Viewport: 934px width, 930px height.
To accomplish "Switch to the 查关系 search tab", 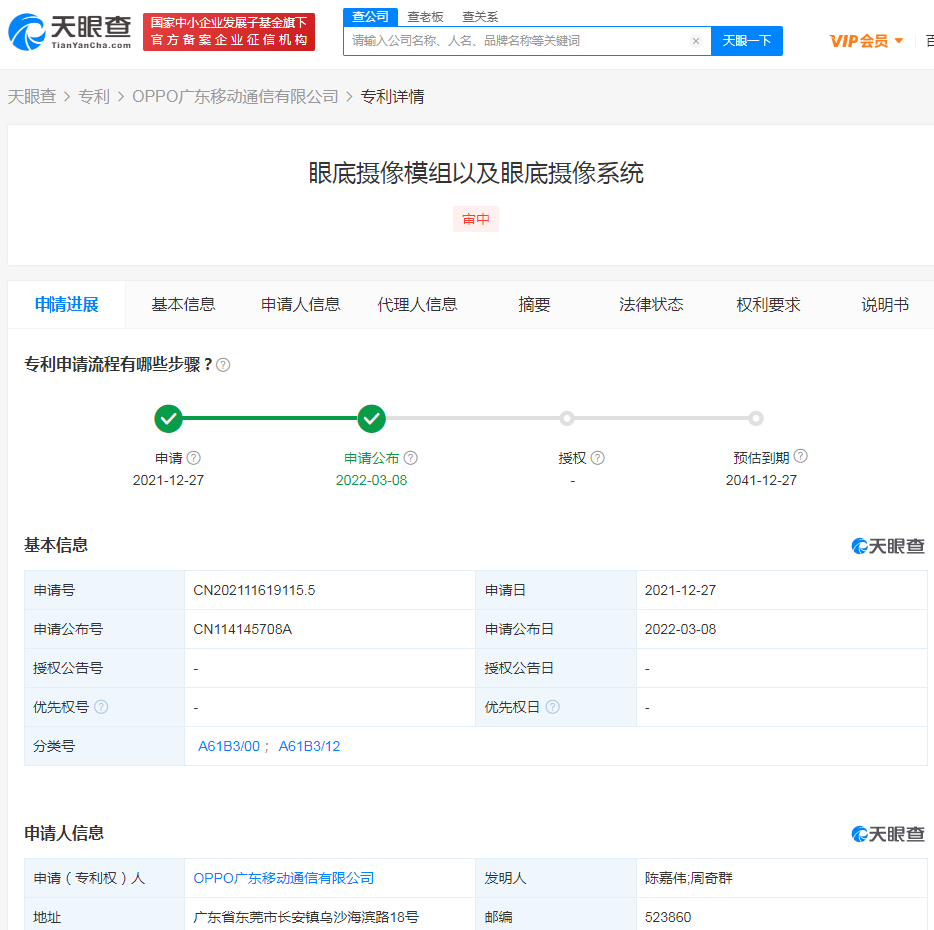I will click(x=480, y=17).
